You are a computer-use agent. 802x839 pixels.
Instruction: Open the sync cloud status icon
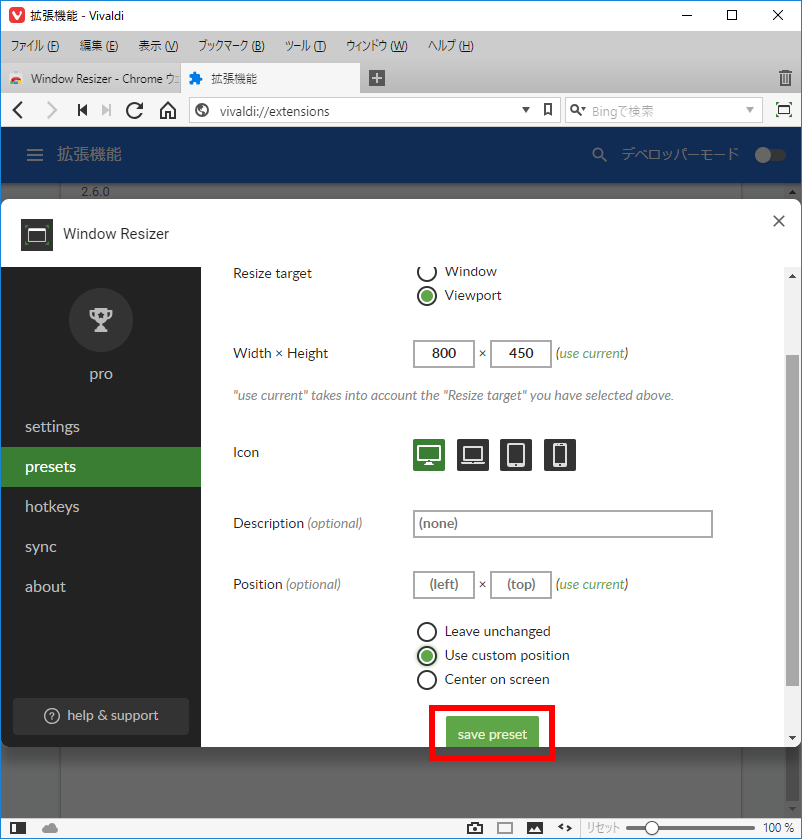tap(50, 828)
